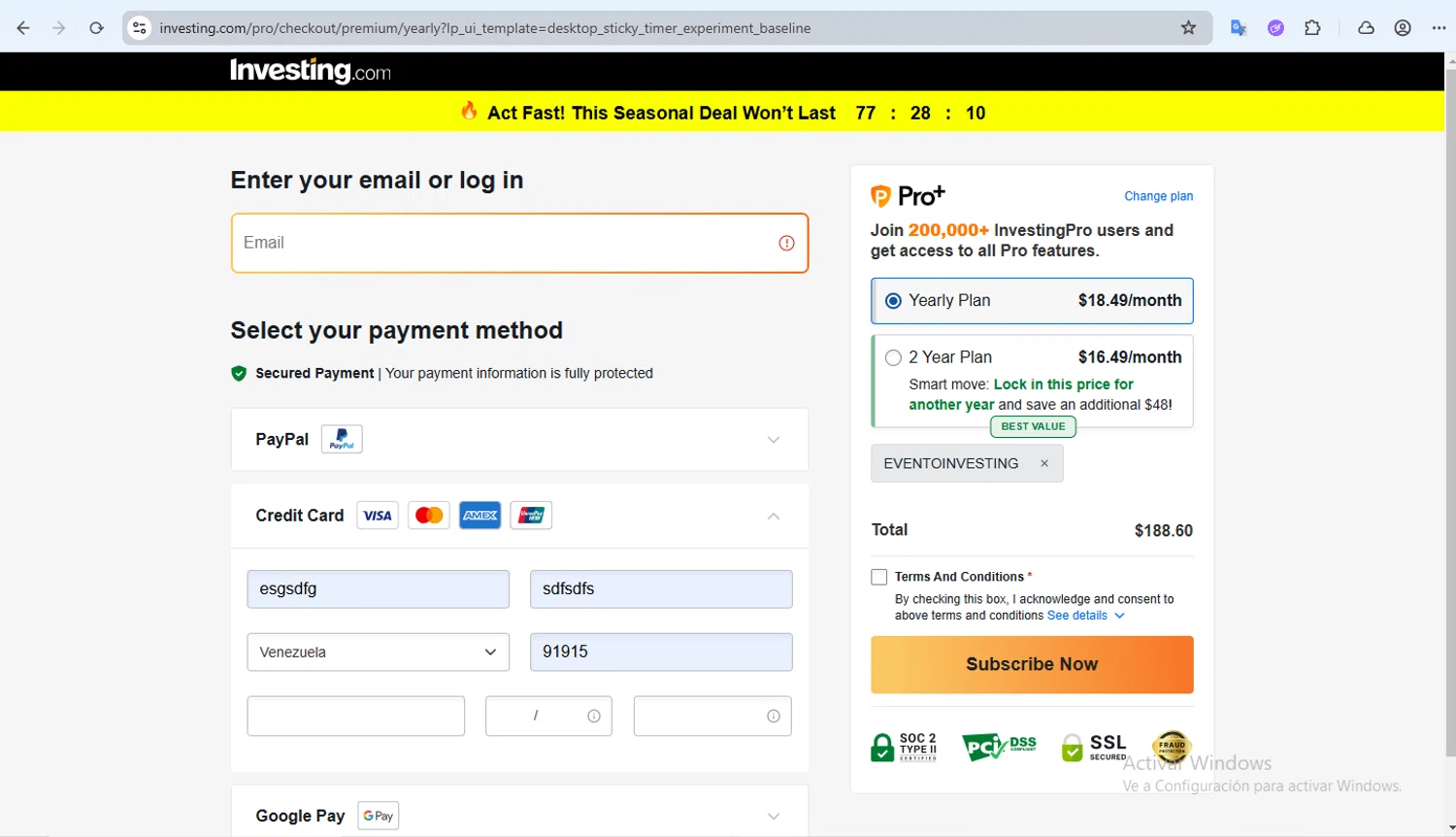Click the purple extension icon in toolbar

tap(1275, 28)
